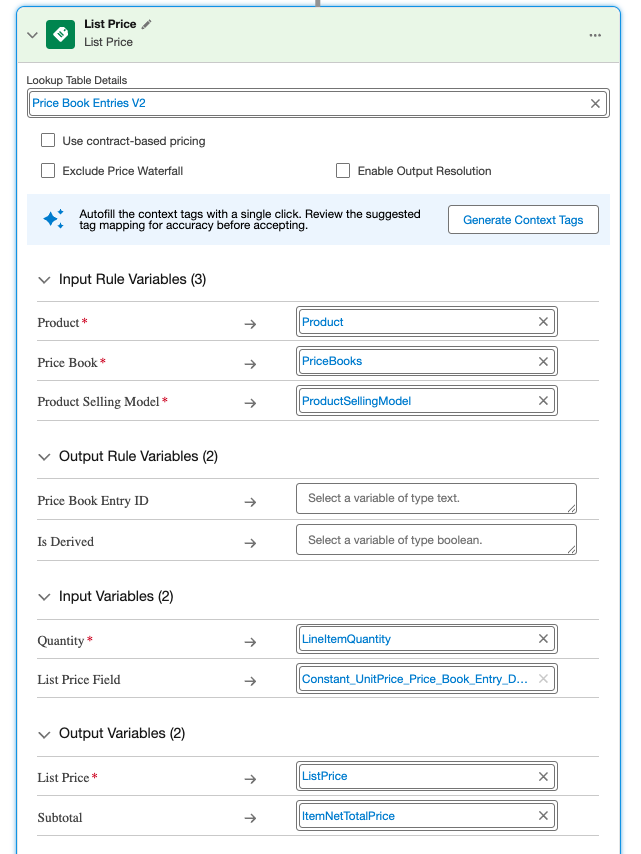
Task: Remove the Product variable value
Action: 543,322
